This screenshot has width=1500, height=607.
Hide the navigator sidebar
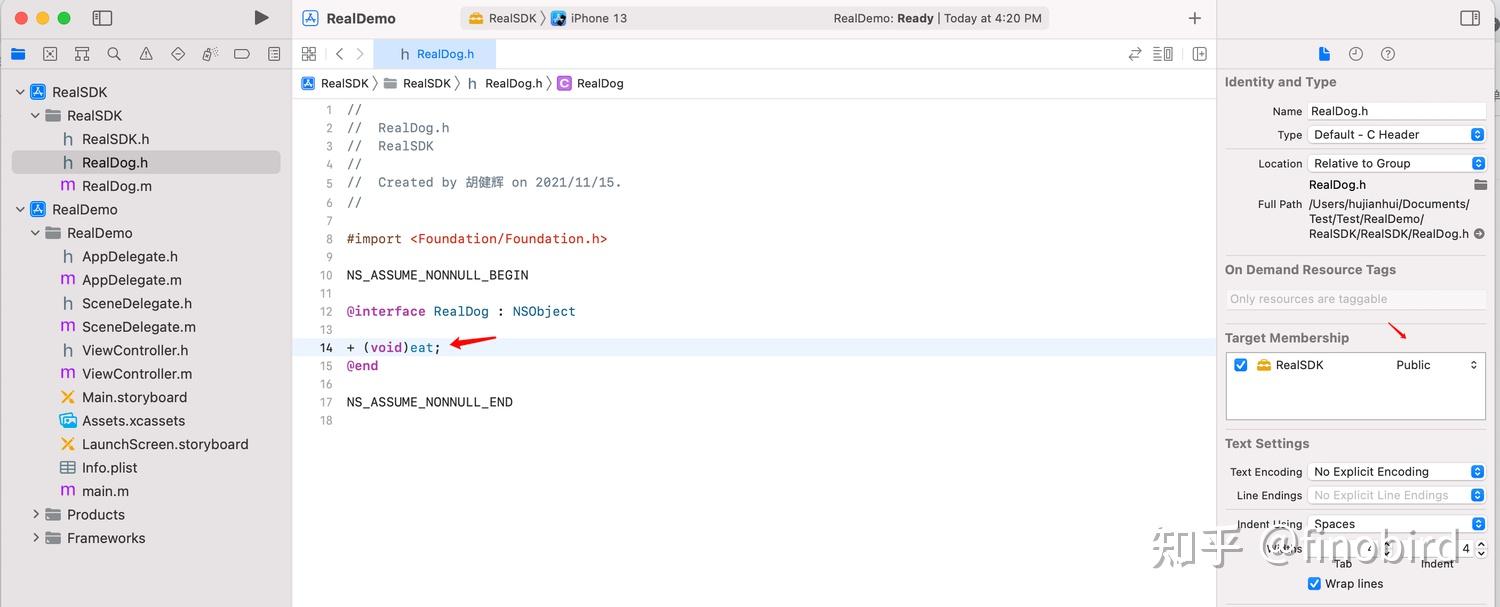click(x=102, y=18)
